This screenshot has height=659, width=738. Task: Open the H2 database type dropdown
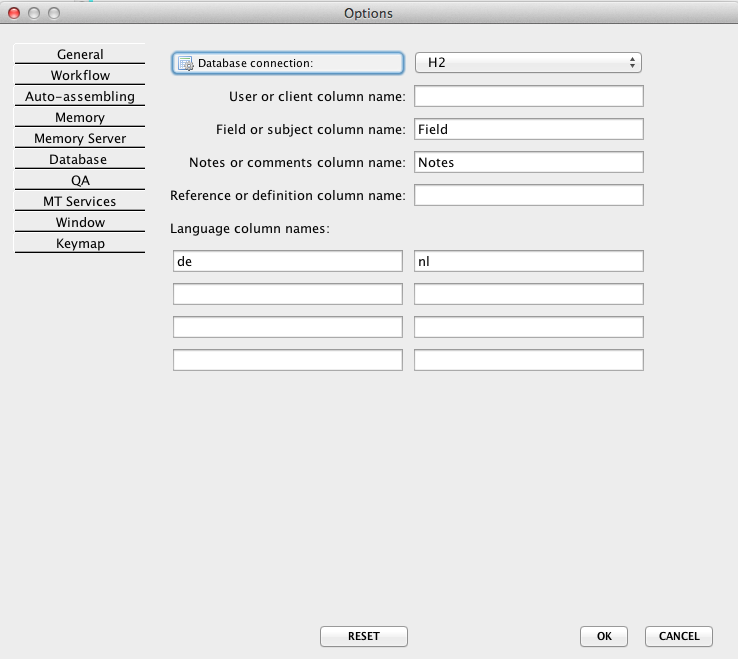pyautogui.click(x=528, y=63)
